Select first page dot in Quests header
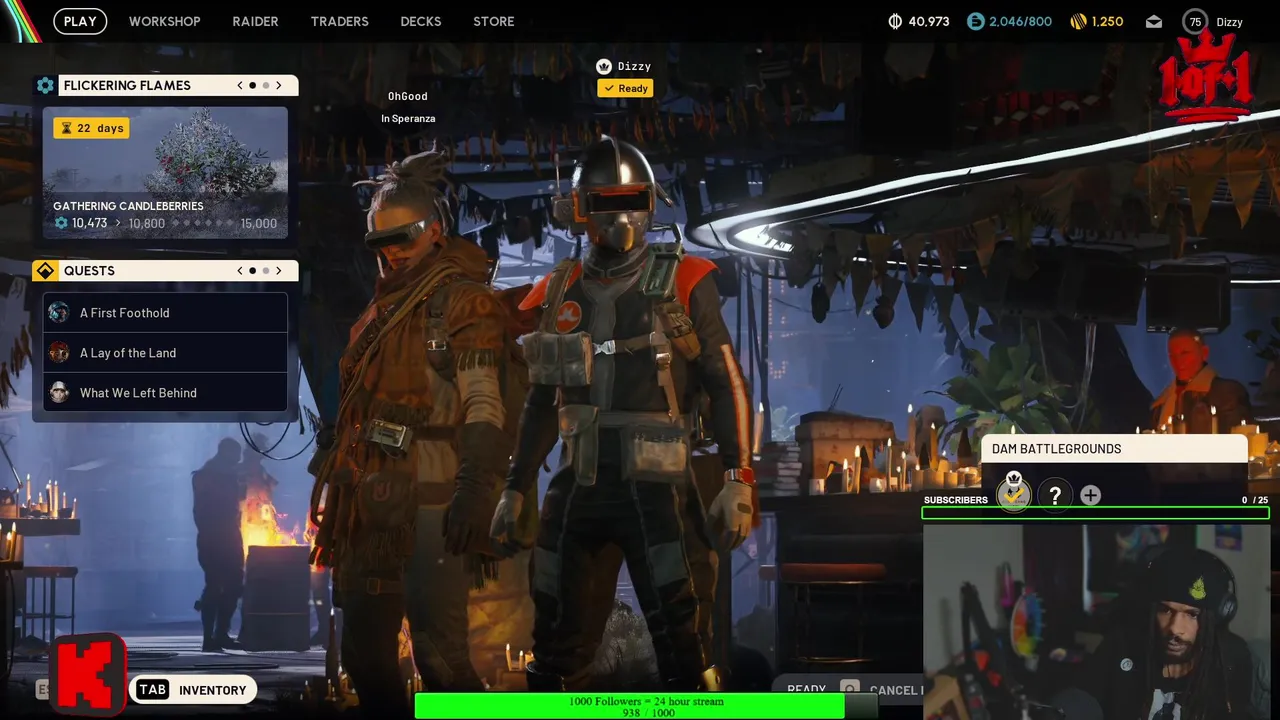 pos(252,271)
